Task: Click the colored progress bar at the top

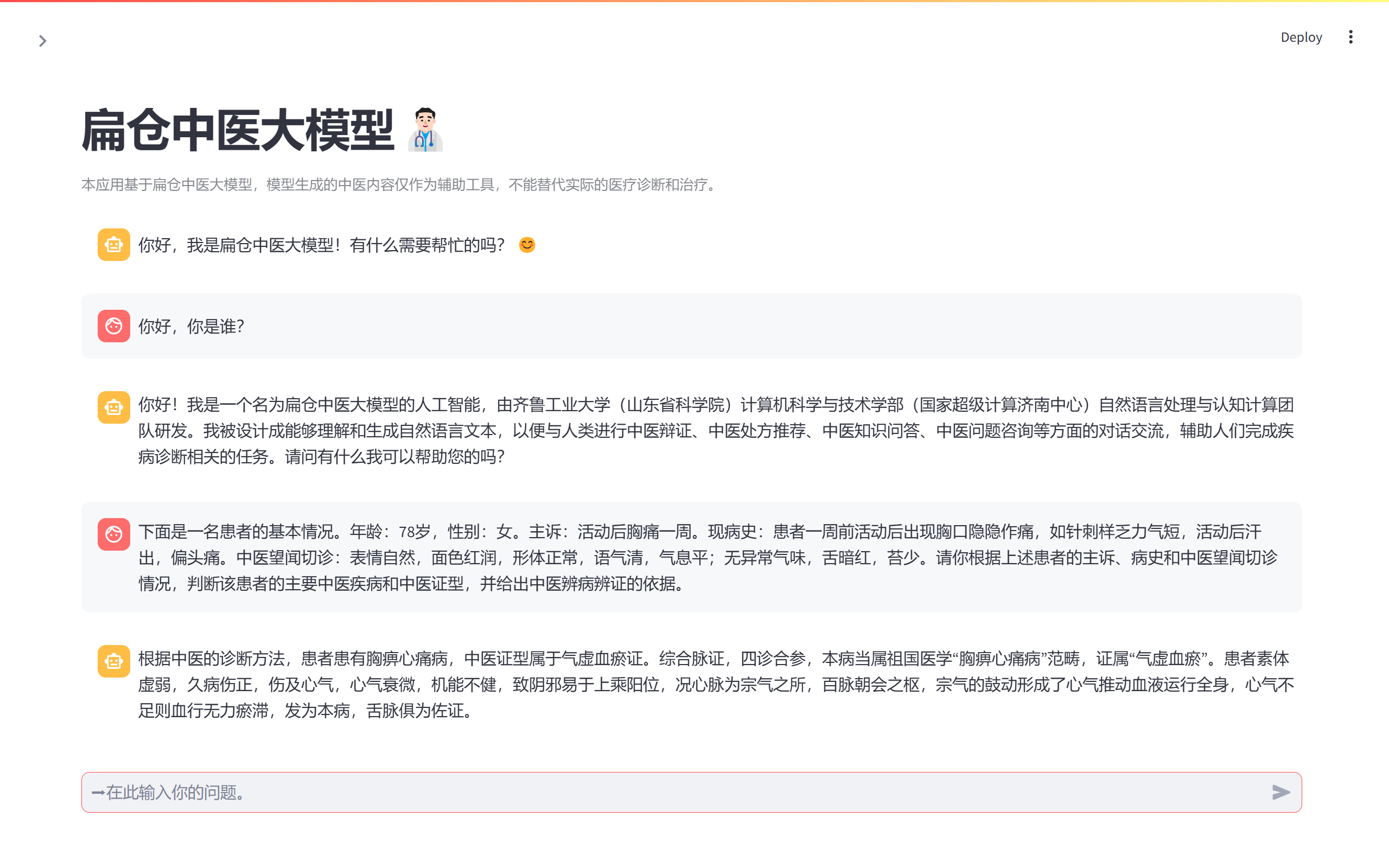Action: (x=694, y=1)
